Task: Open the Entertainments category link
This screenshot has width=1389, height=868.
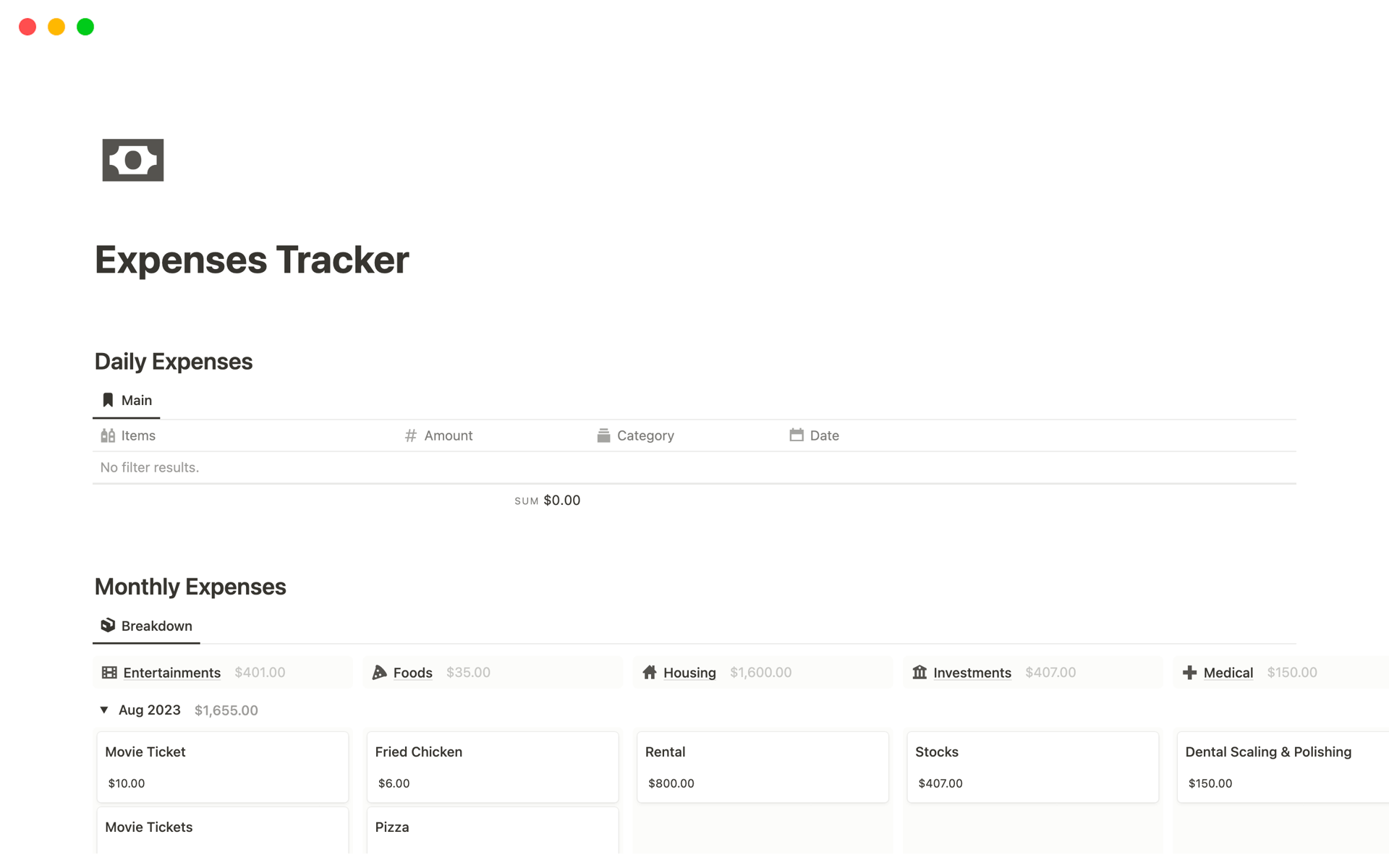Action: click(171, 673)
